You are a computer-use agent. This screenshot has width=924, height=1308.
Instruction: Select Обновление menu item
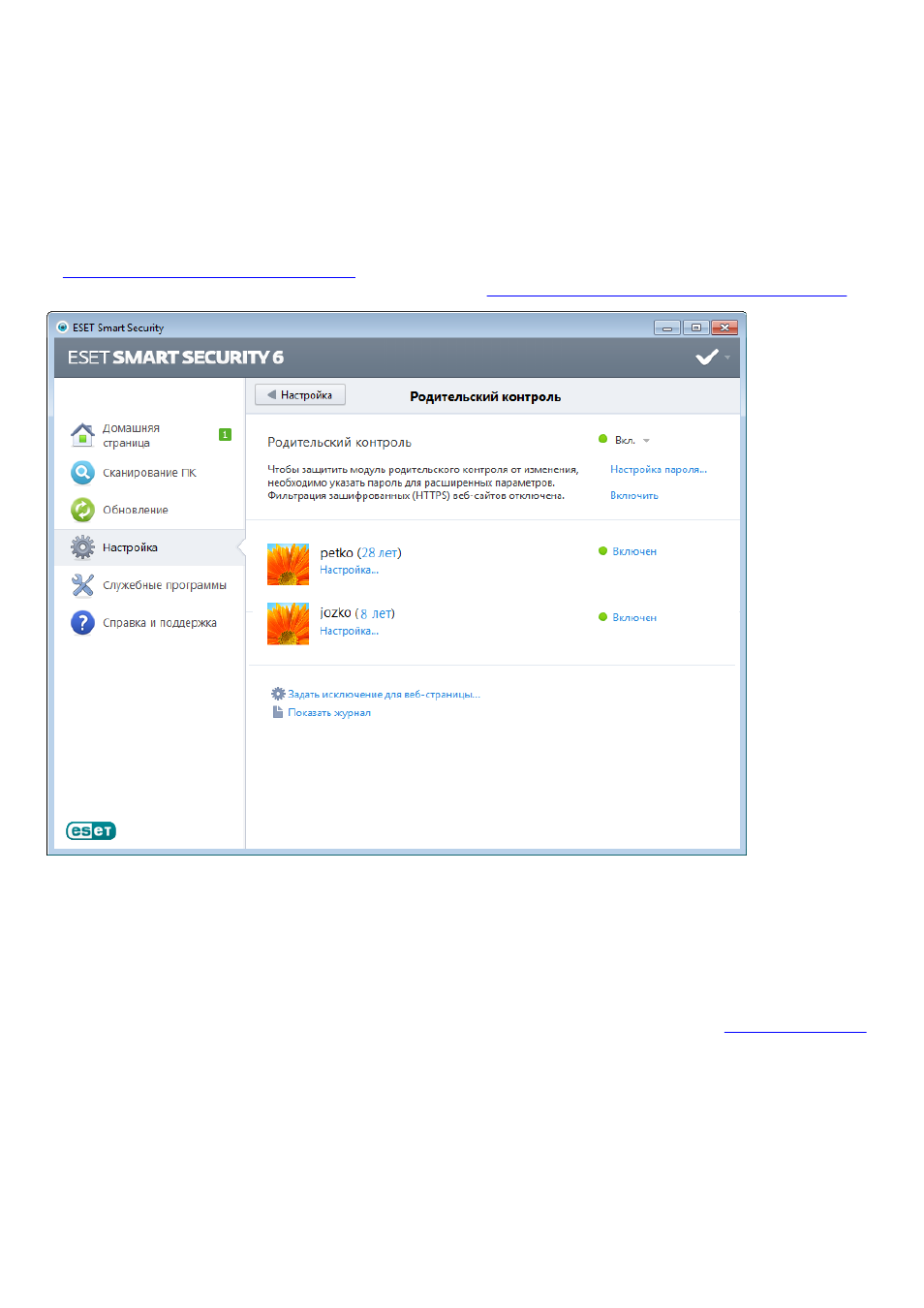click(150, 510)
